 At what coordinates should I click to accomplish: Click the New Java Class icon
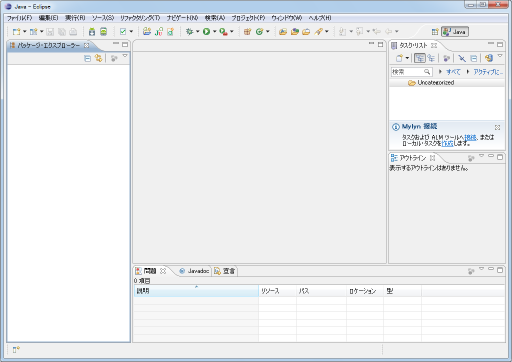pos(259,32)
